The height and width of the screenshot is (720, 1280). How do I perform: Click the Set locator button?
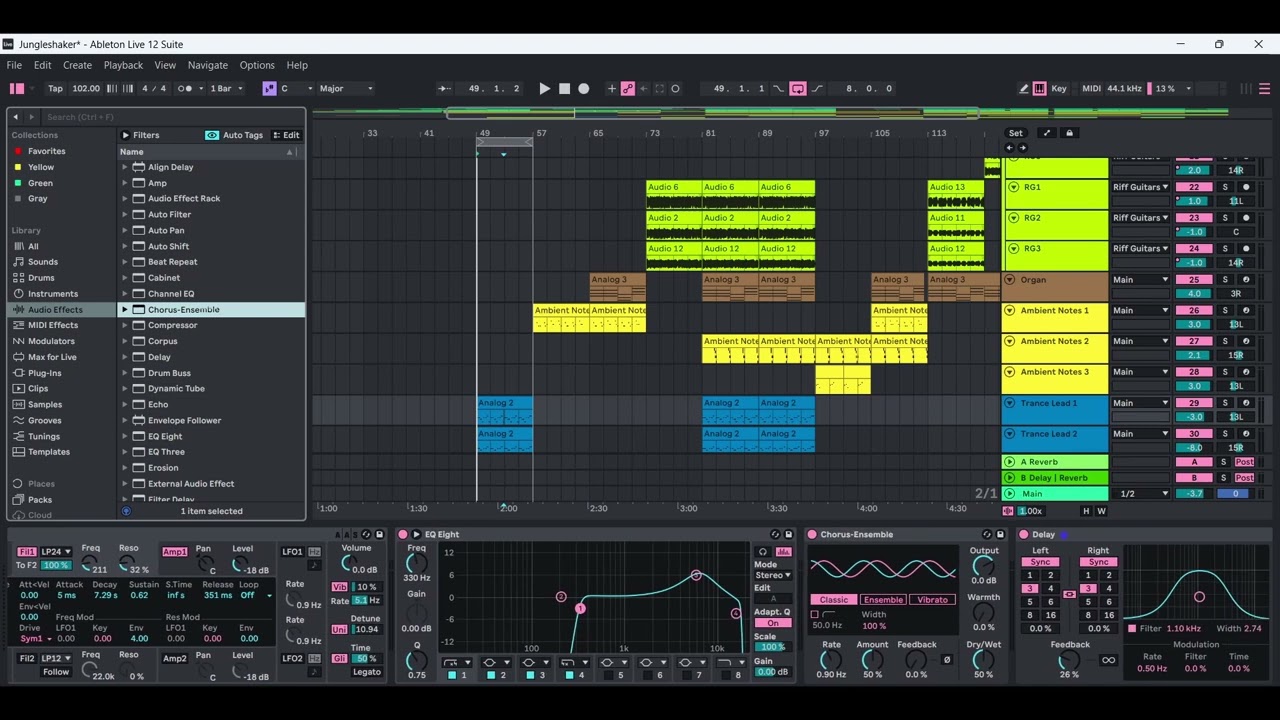1016,133
